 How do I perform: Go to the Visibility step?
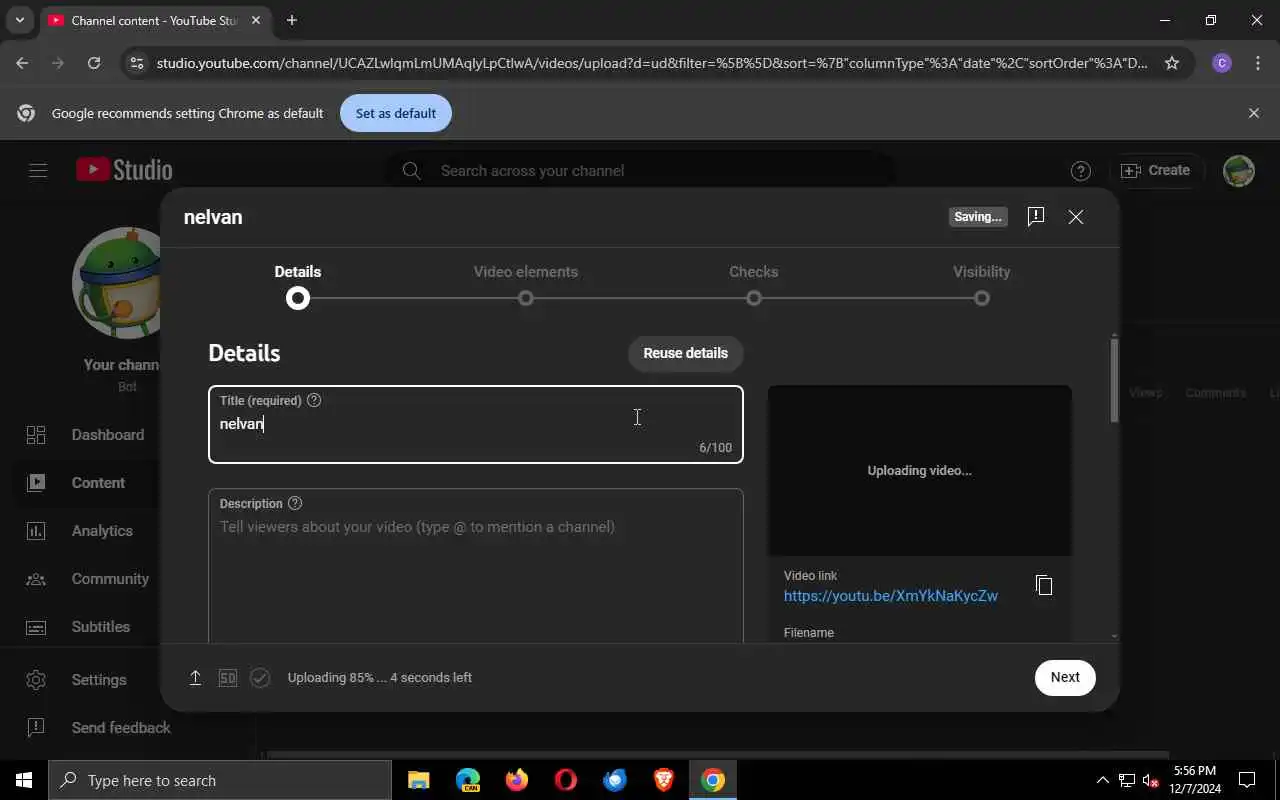tap(982, 286)
